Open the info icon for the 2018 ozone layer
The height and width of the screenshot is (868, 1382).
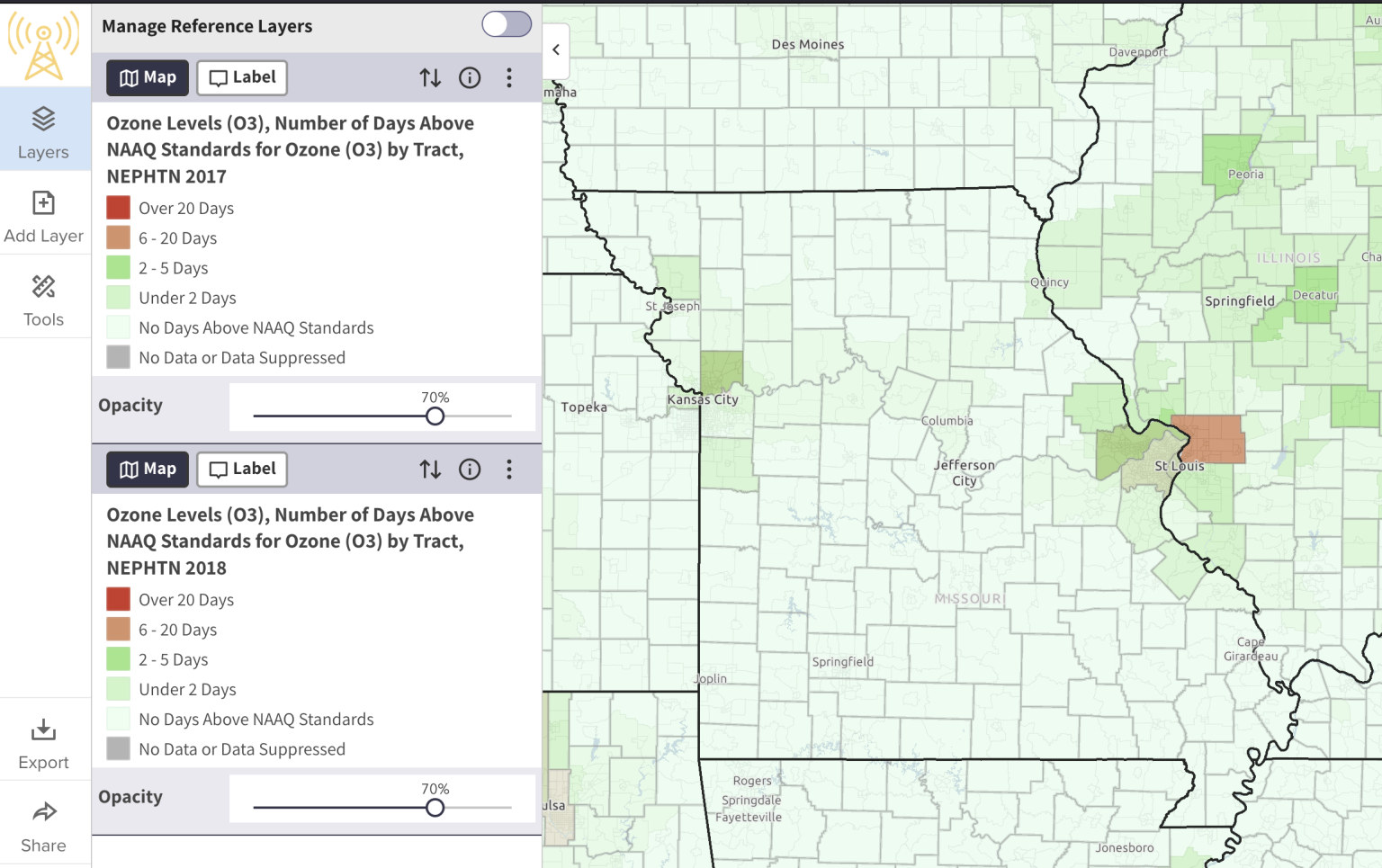(470, 469)
